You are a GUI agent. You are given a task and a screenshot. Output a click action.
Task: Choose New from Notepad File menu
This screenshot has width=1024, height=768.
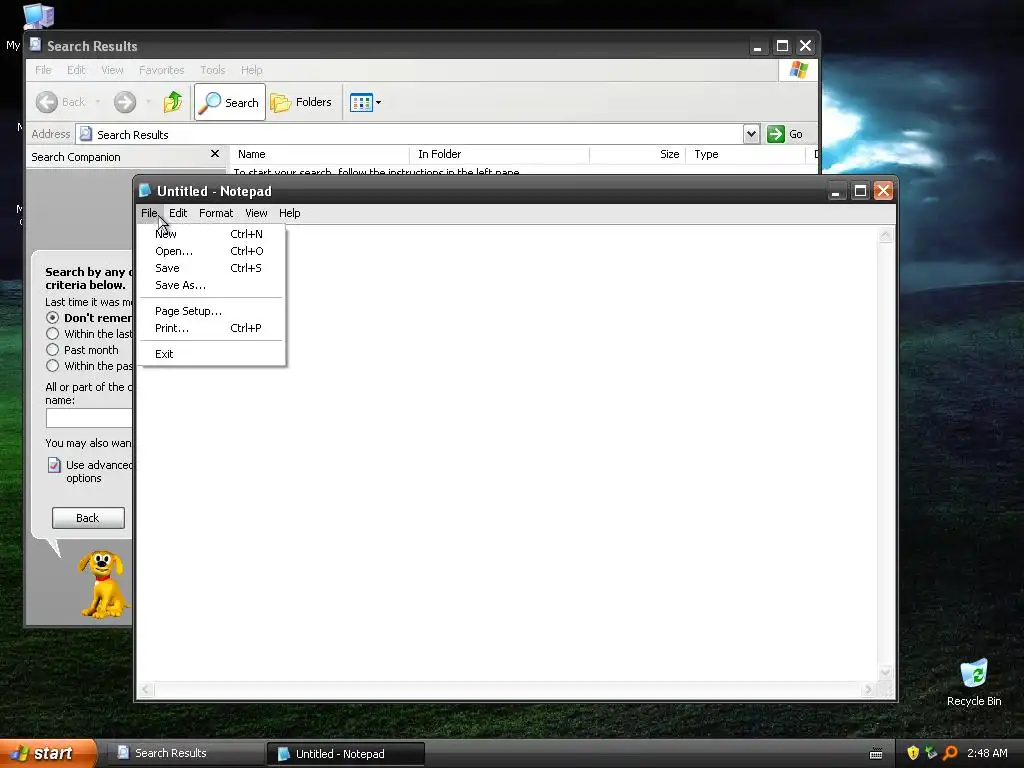[x=212, y=234]
